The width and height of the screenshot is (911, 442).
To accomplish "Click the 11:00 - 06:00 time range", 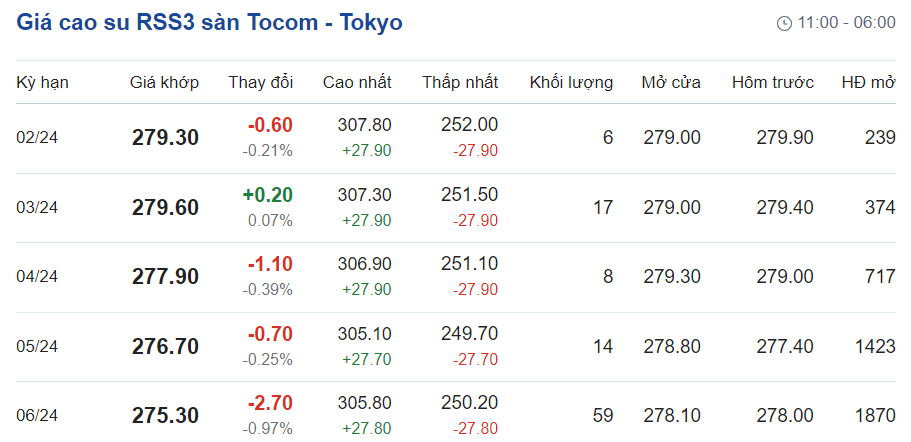I will pos(846,23).
